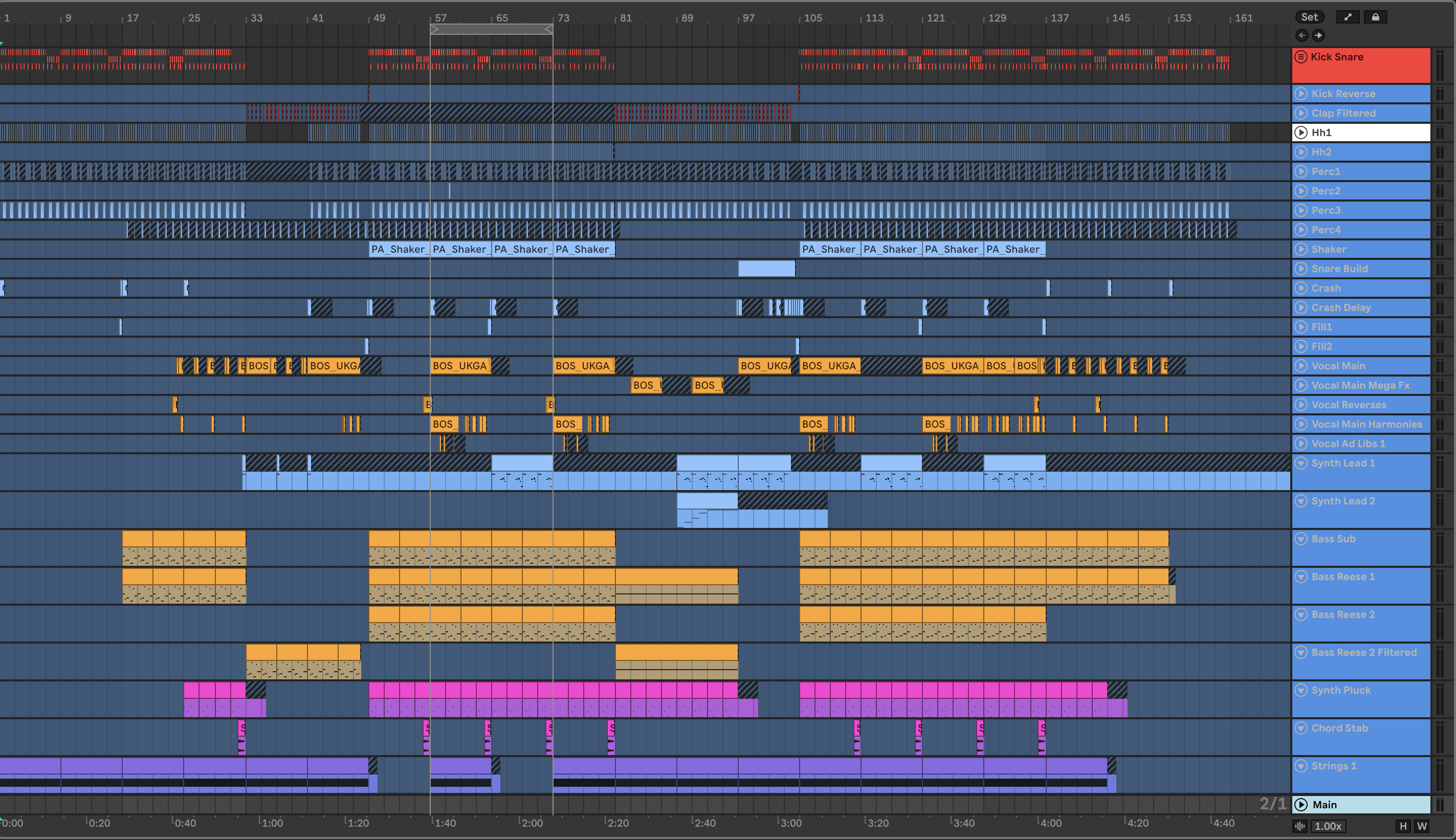Viewport: 1456px width, 840px height.
Task: Click bar 105 on the beat ruler
Action: coord(813,18)
